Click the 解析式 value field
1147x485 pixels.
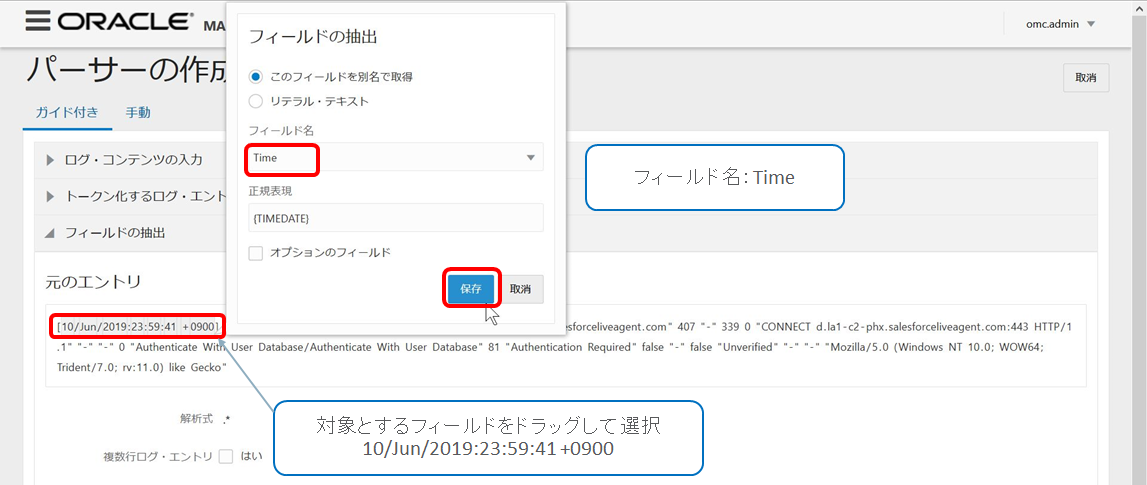[227, 419]
